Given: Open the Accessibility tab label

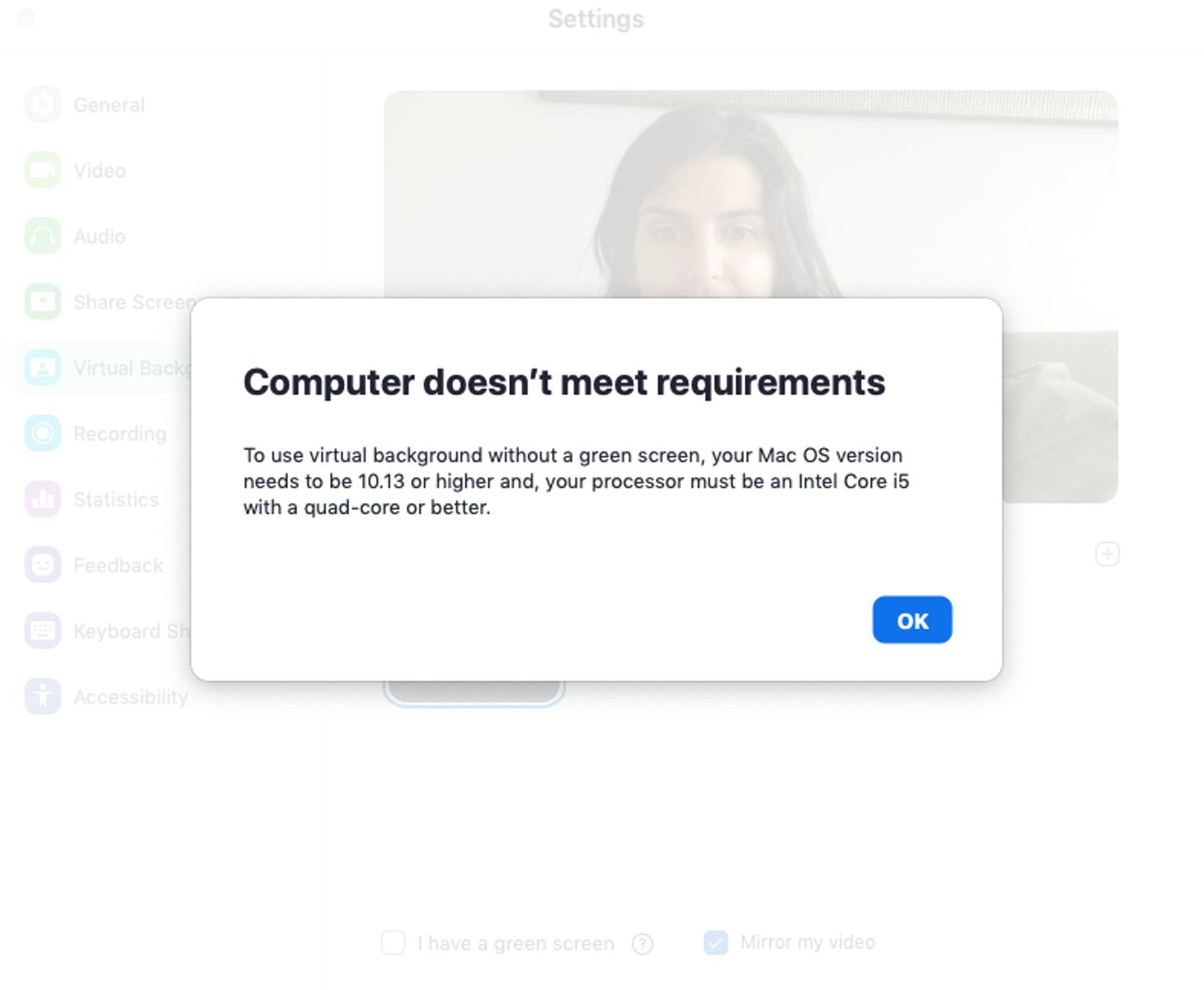Looking at the screenshot, I should (x=131, y=697).
